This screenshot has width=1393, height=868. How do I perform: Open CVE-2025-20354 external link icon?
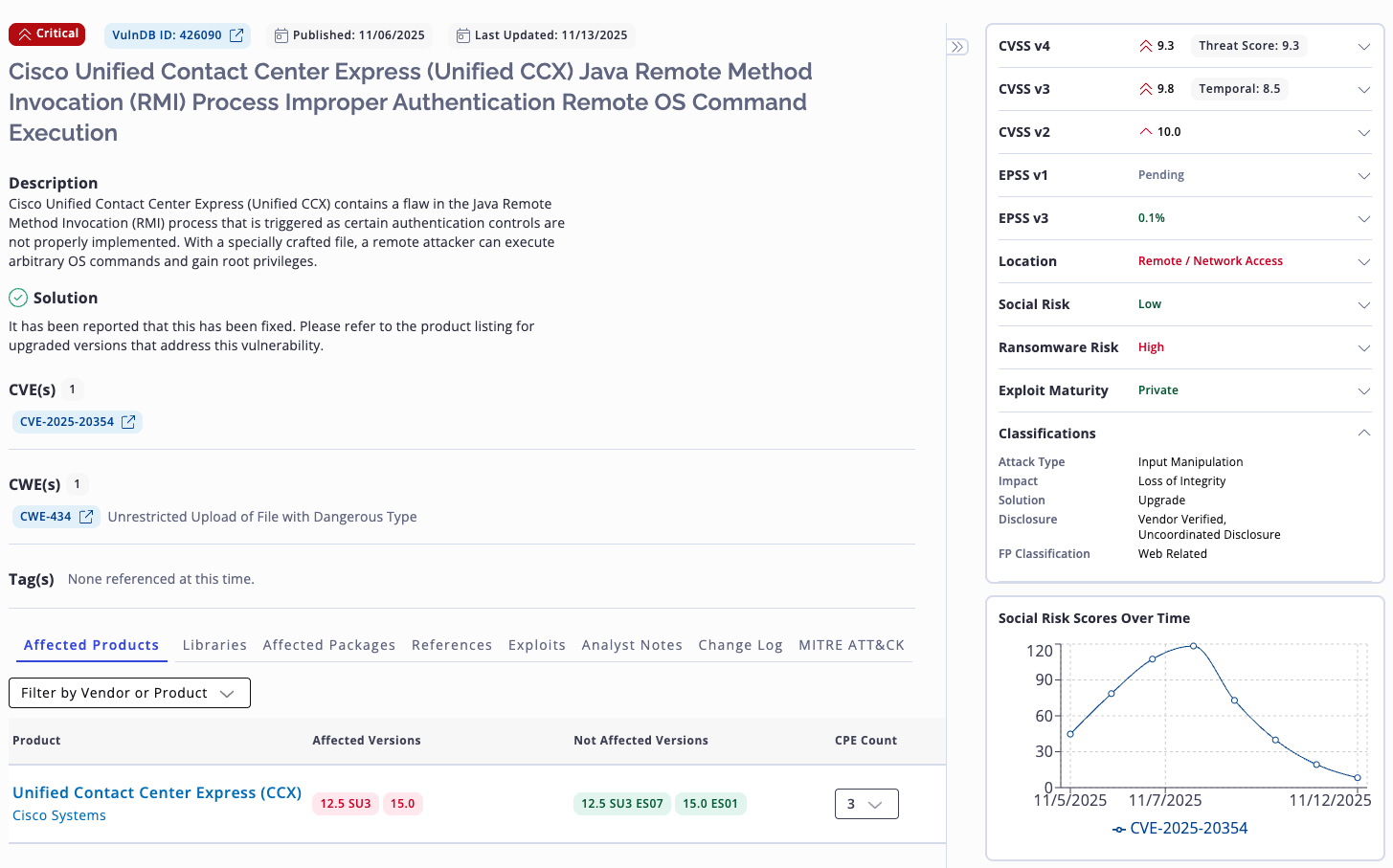pos(128,422)
